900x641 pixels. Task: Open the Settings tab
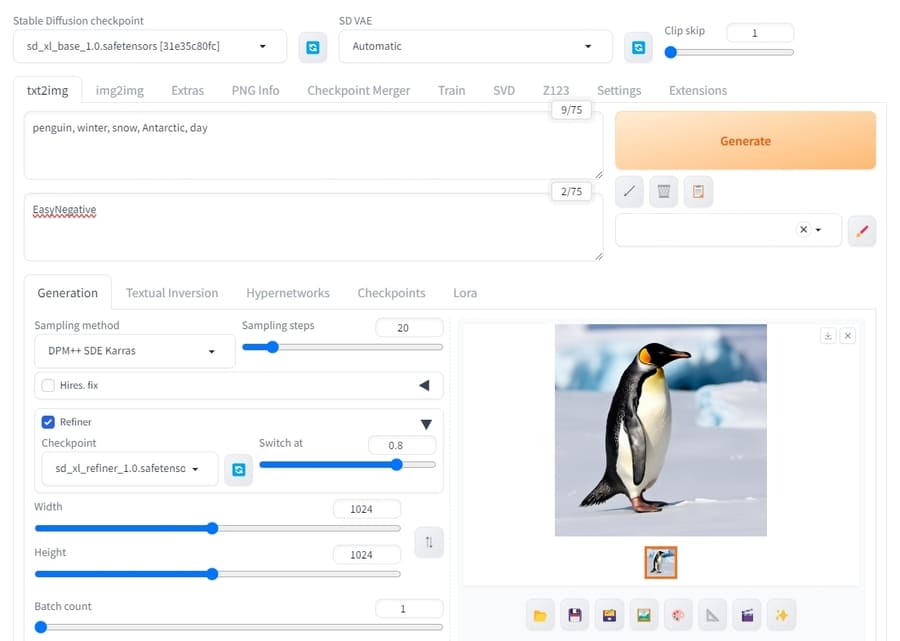(x=619, y=91)
